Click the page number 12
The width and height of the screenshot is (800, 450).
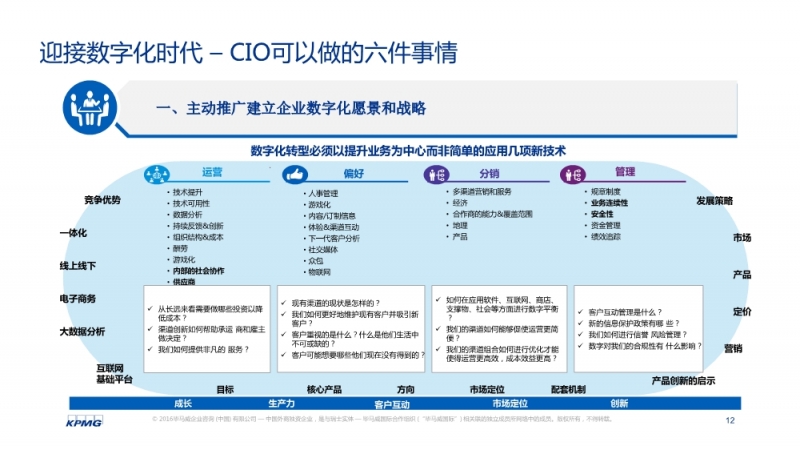[730, 420]
